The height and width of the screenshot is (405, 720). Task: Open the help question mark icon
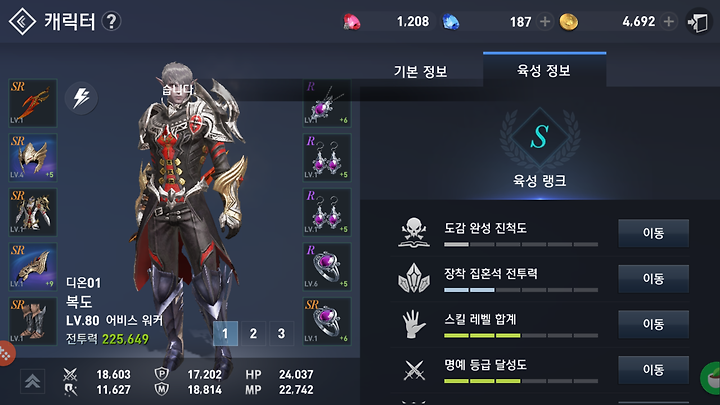111,21
